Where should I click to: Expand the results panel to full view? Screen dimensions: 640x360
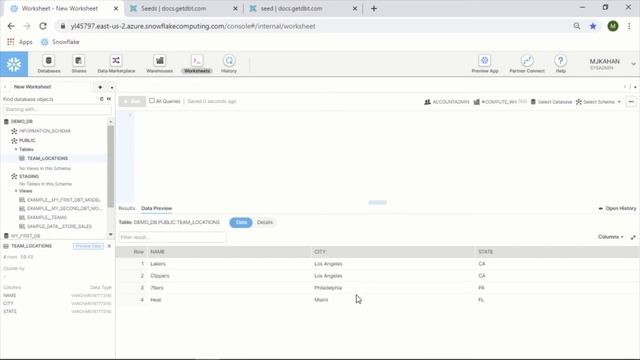point(633,237)
